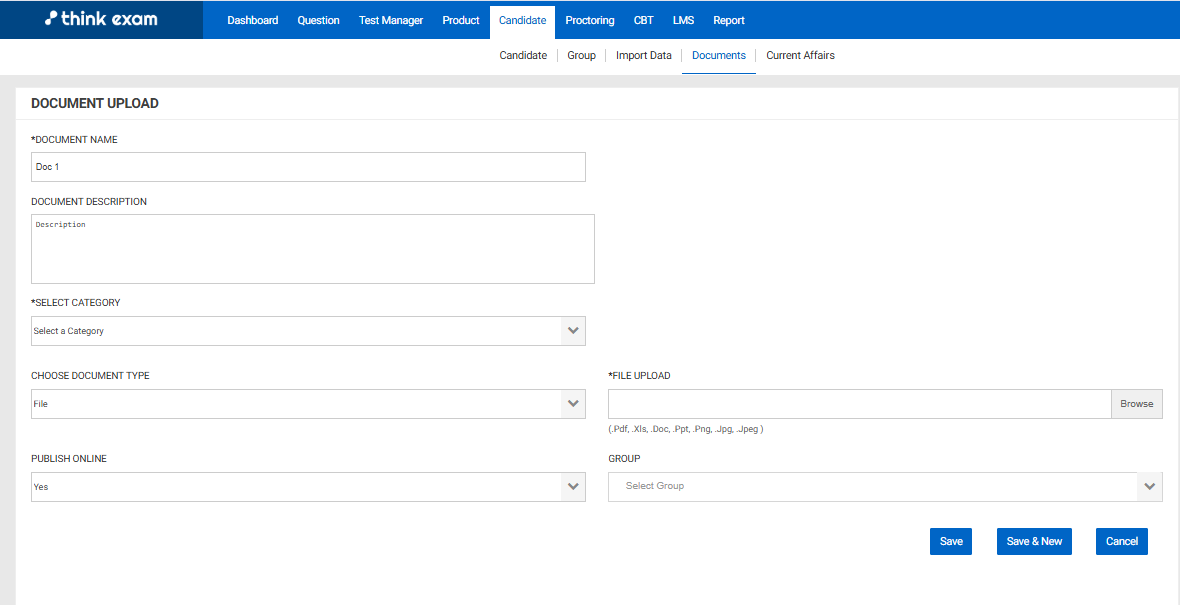Screen dimensions: 1180x605
Task: Open the Publish Online dropdown
Action: [308, 487]
